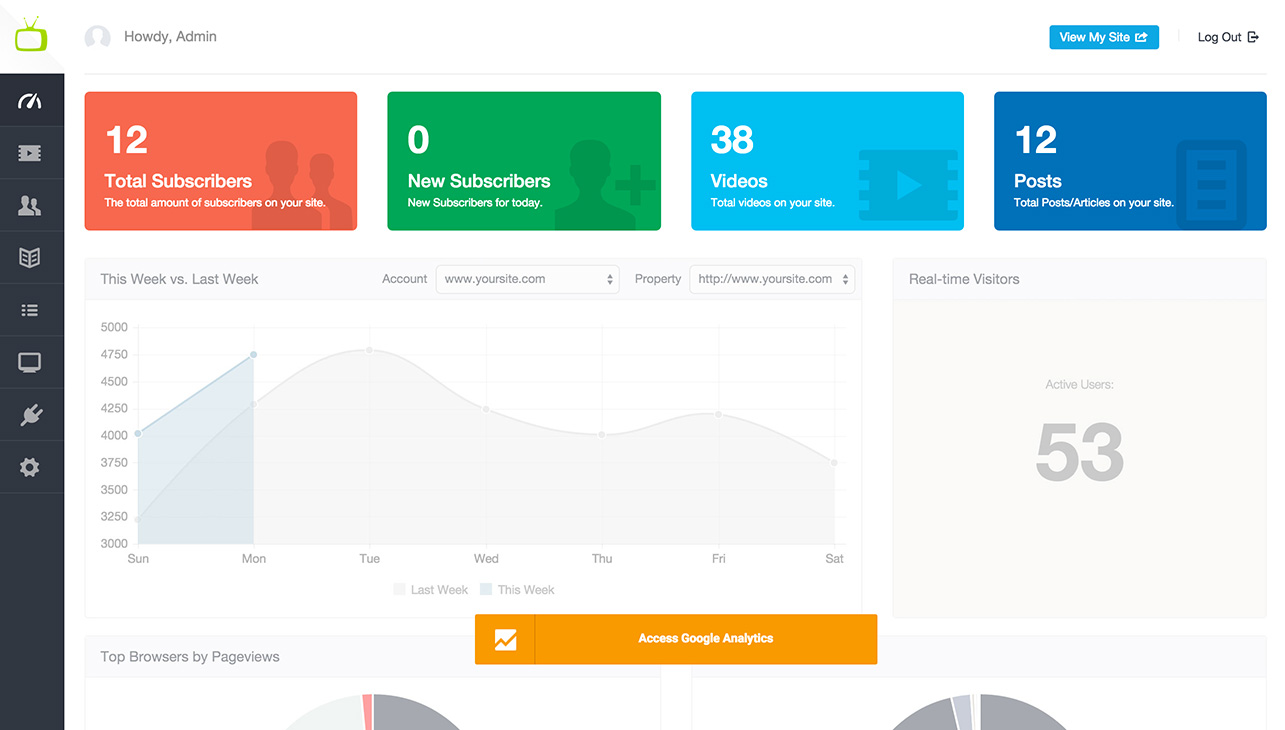Click the '53' active users number
This screenshot has width=1285, height=730.
[x=1080, y=452]
